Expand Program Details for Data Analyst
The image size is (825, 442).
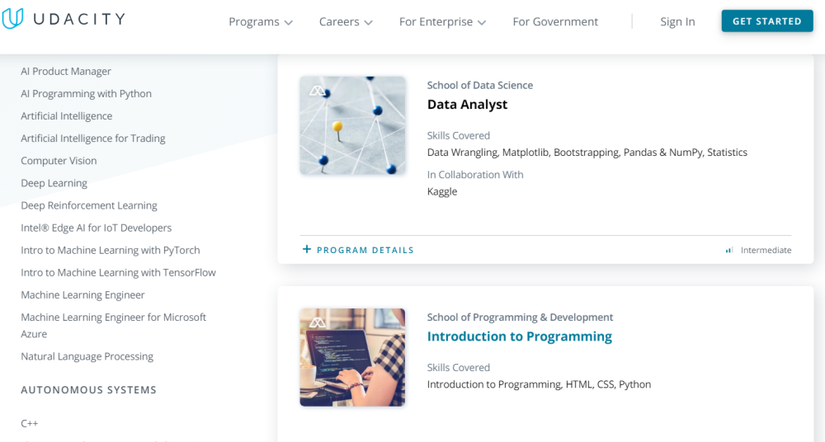click(x=358, y=250)
